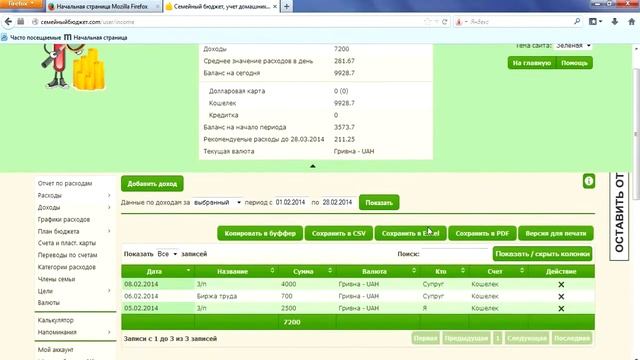Open the Начальная страница bookmark

pyautogui.click(x=96, y=38)
